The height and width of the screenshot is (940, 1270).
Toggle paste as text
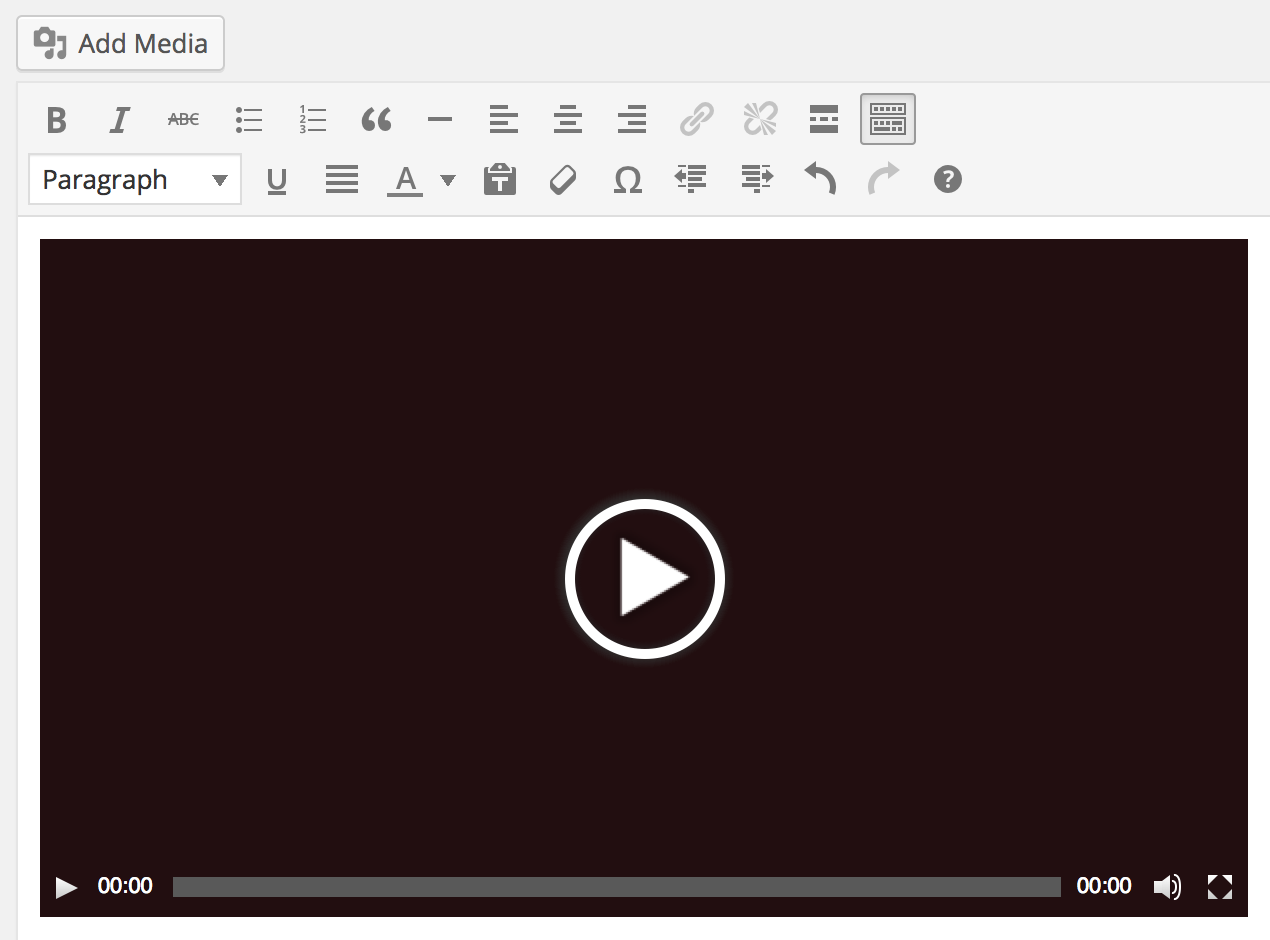click(500, 180)
